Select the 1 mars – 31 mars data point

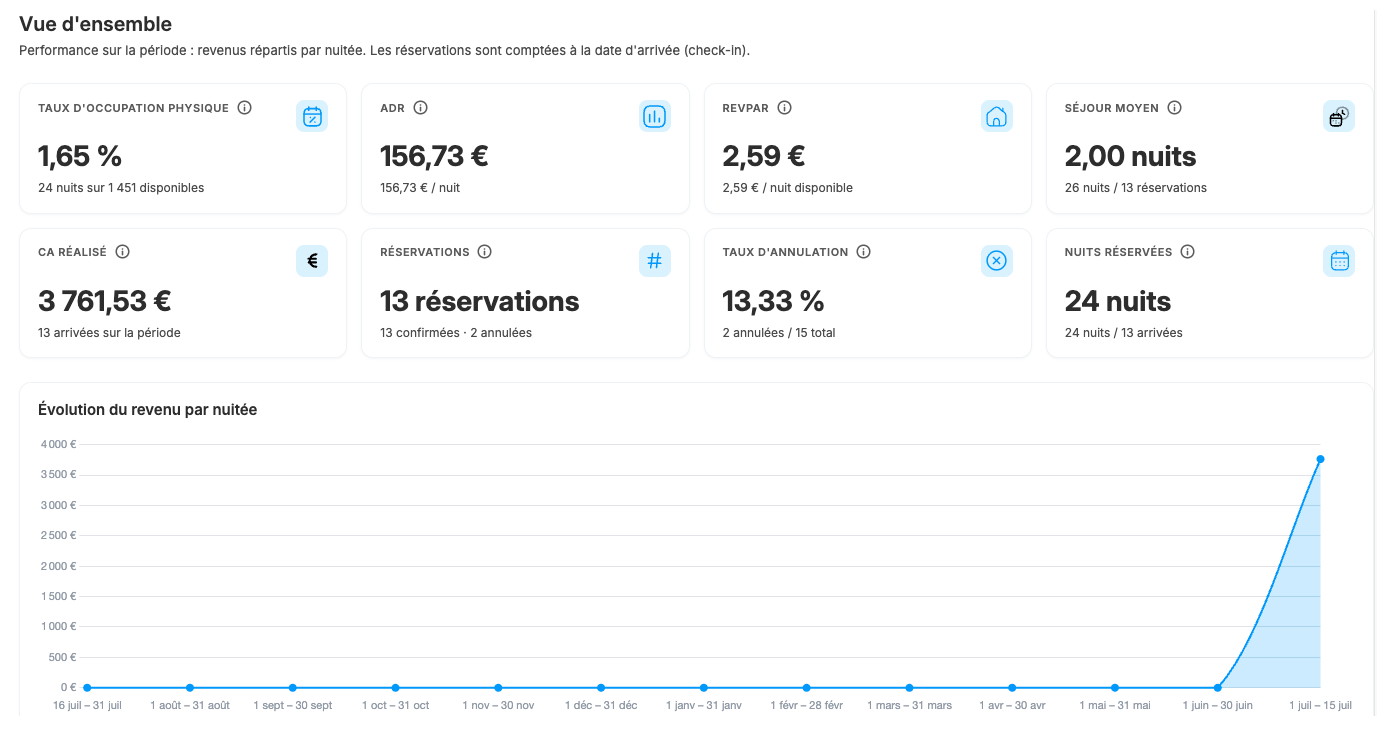coord(909,688)
